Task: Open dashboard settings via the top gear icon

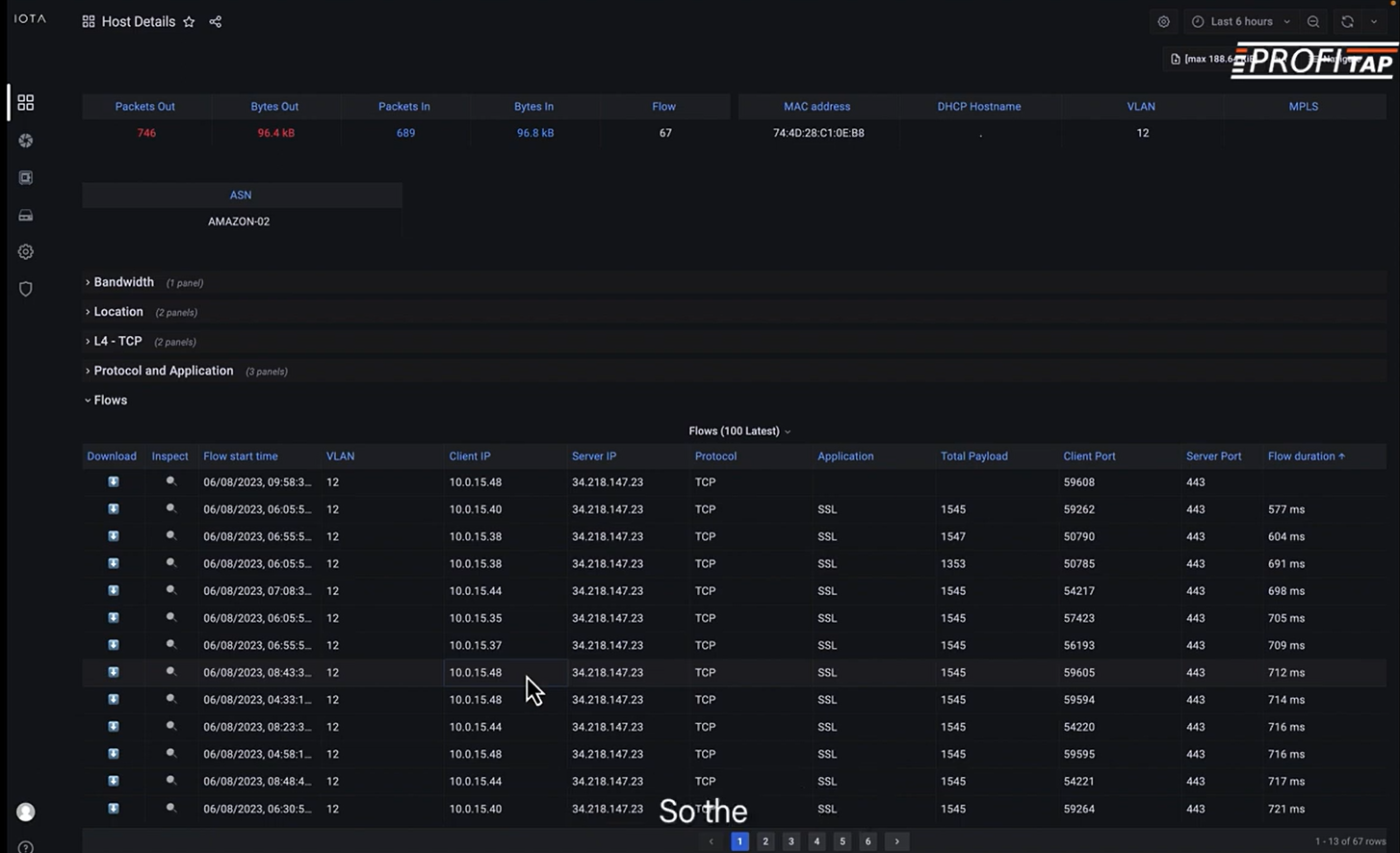Action: tap(1163, 21)
